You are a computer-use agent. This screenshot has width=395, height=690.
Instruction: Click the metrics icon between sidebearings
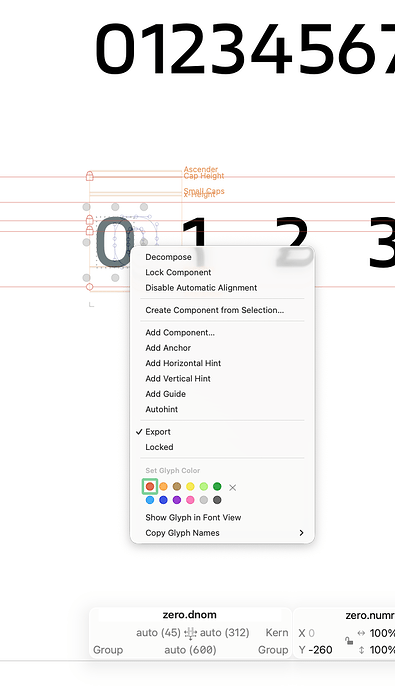point(190,633)
